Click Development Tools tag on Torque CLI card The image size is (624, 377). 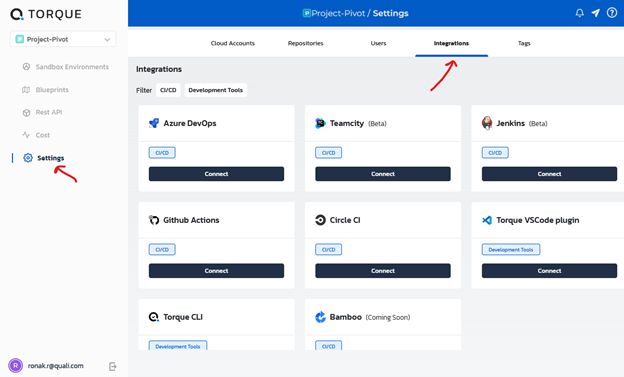coord(178,346)
